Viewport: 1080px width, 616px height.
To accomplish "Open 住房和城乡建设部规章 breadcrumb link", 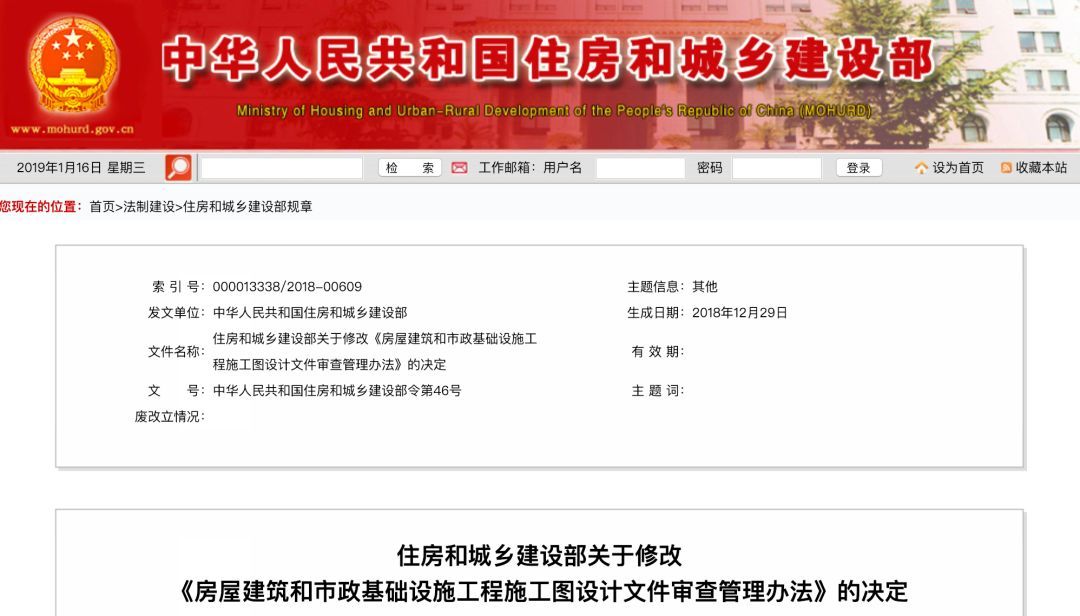I will coord(247,207).
